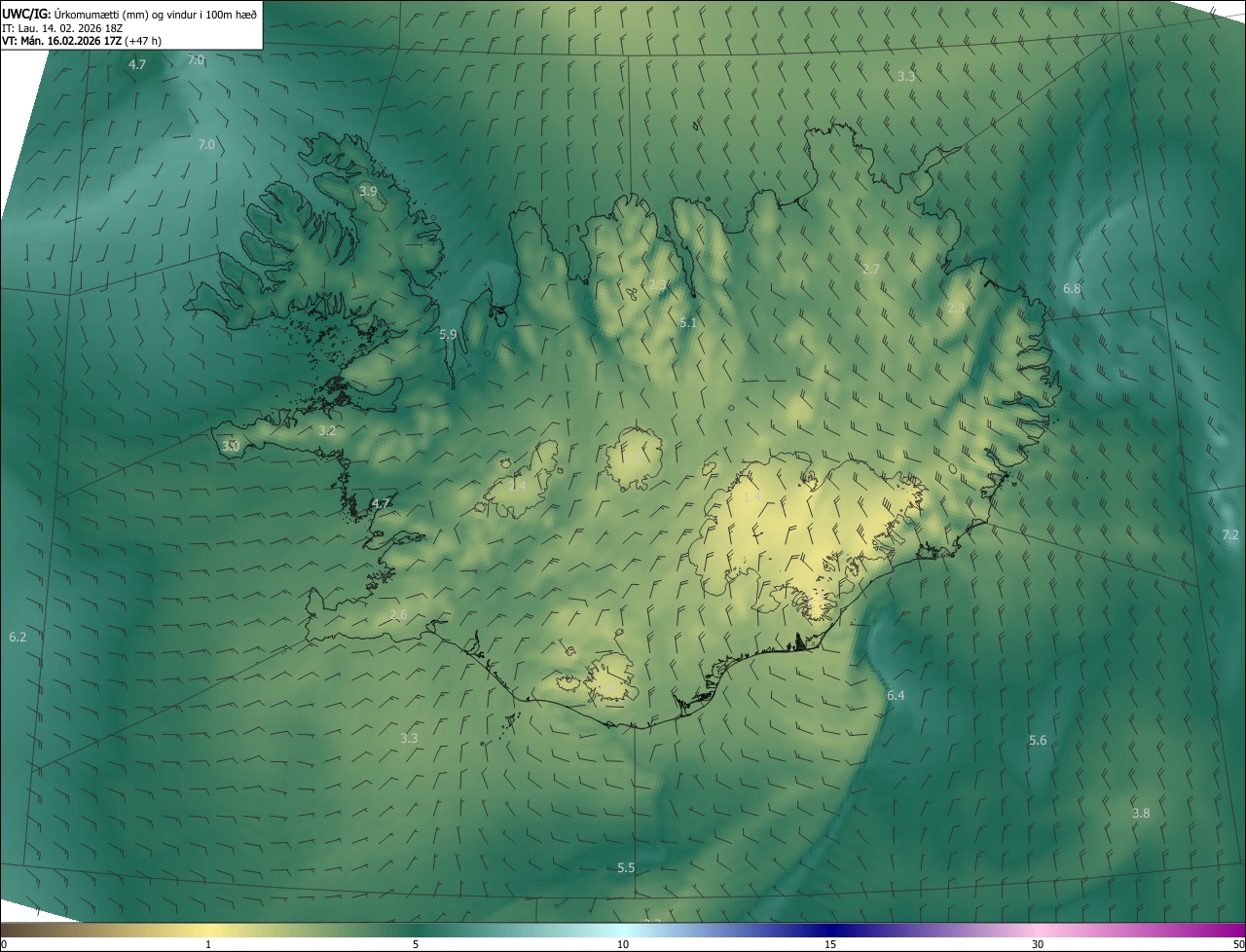This screenshot has width=1246, height=952.
Task: Click the valid time line 'VT: Mán. 16.02.2026 17Z'
Action: 61,41
